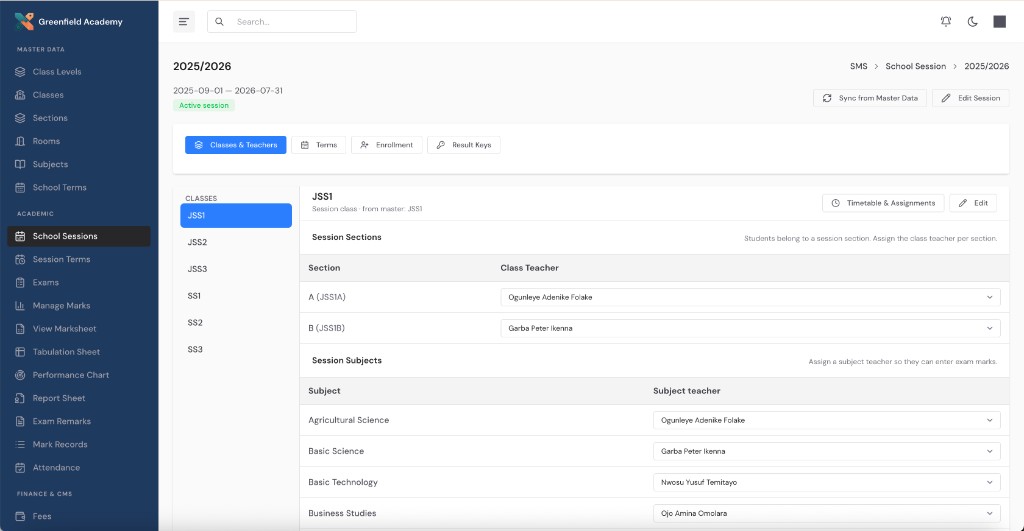
Task: Click the Class Levels sidebar icon
Action: click(20, 72)
